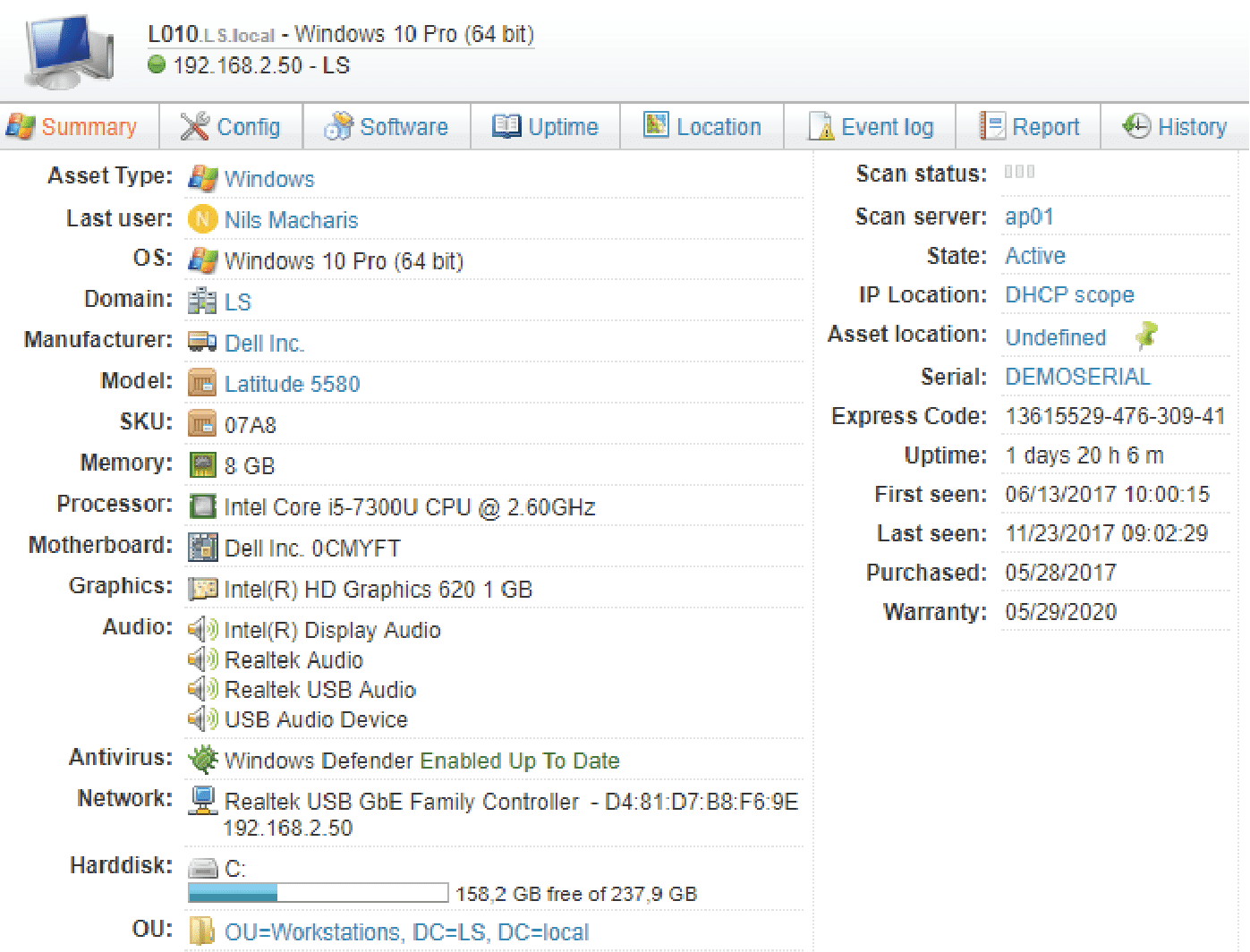
Task: Switch to the Config tab
Action: point(231,127)
